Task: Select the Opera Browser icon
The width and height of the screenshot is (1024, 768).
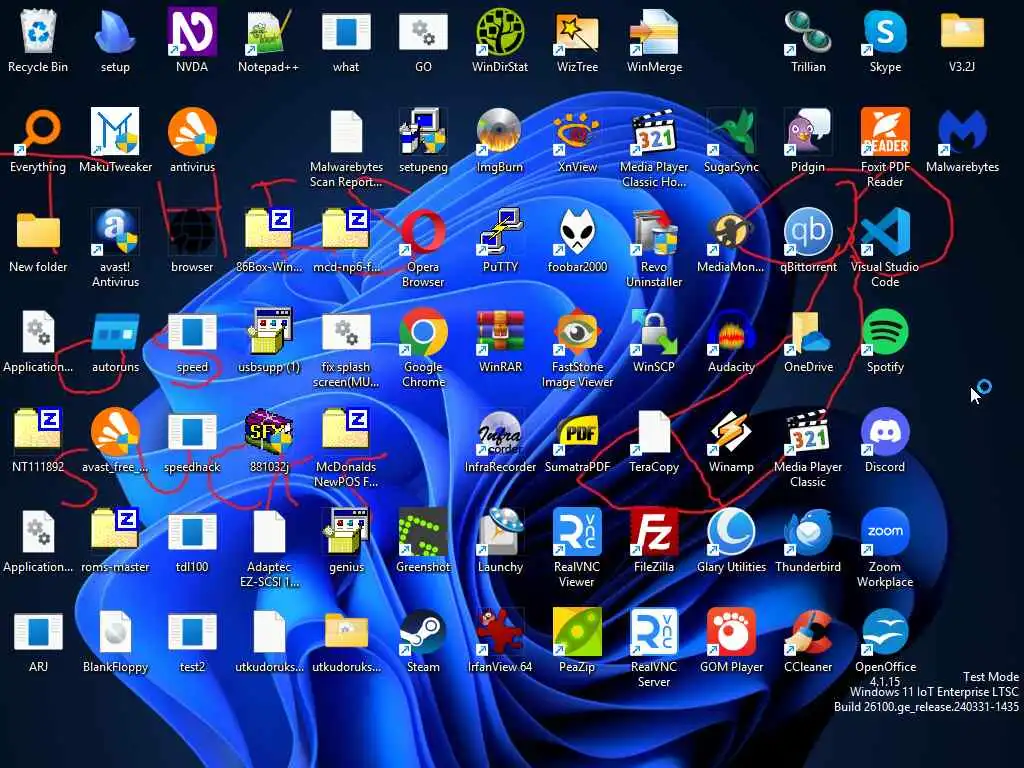Action: pyautogui.click(x=423, y=232)
